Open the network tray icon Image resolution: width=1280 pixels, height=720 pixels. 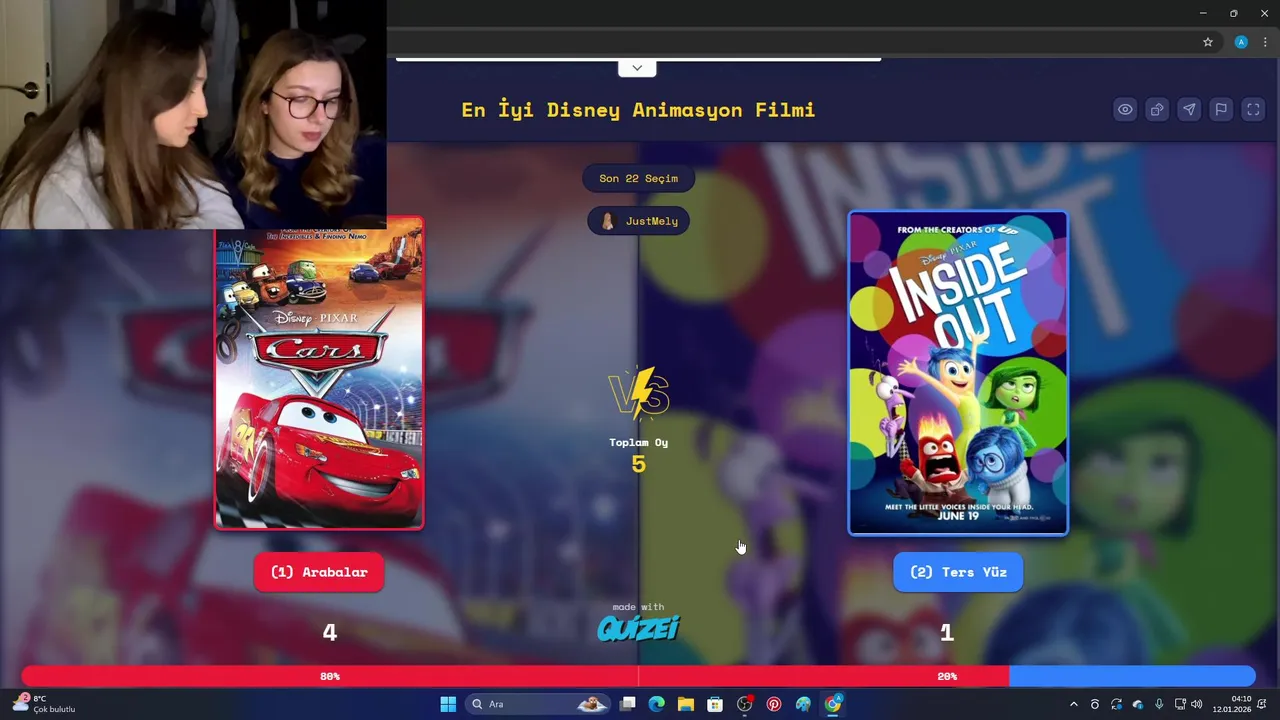coord(1180,704)
